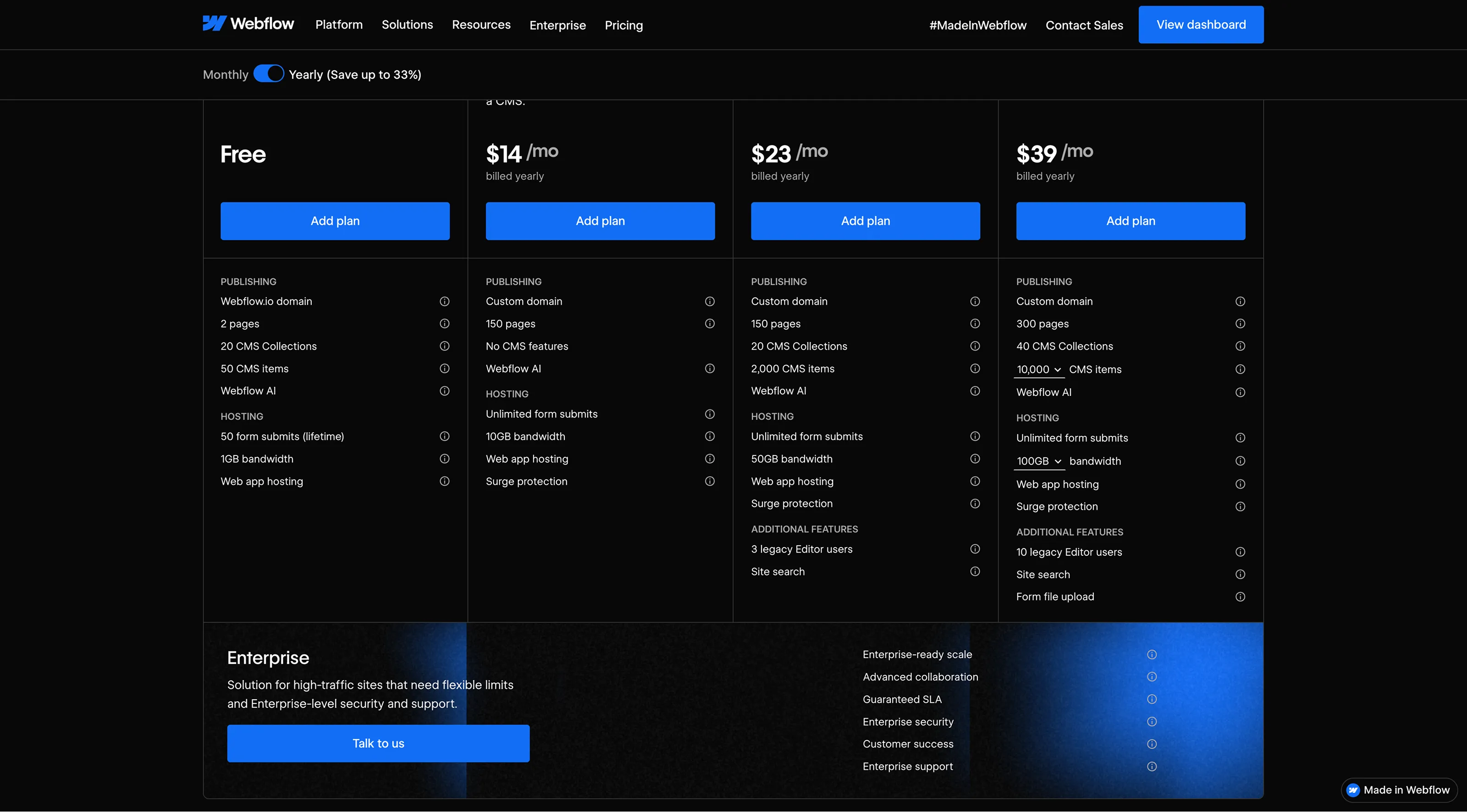Screen dimensions: 1467x812
Task: Add the $39/mo plan
Action: (x=1131, y=221)
